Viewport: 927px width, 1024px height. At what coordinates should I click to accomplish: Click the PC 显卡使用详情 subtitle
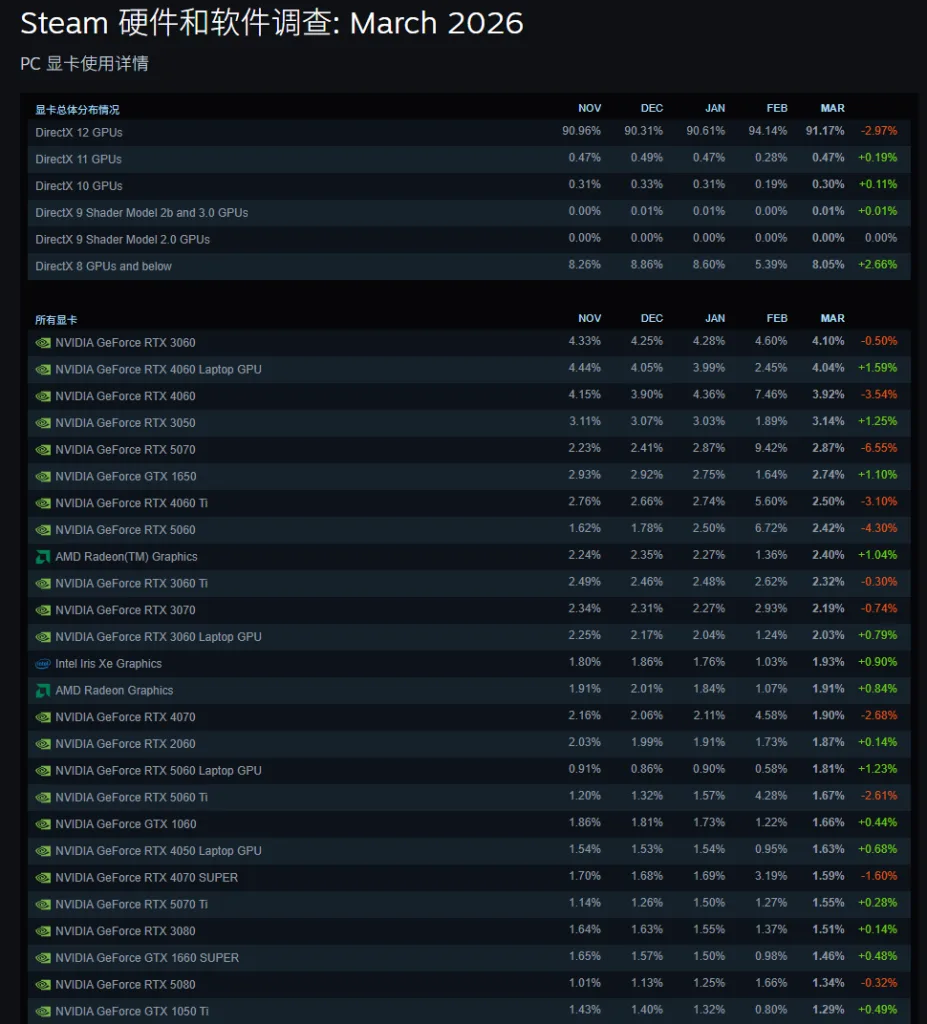[84, 64]
